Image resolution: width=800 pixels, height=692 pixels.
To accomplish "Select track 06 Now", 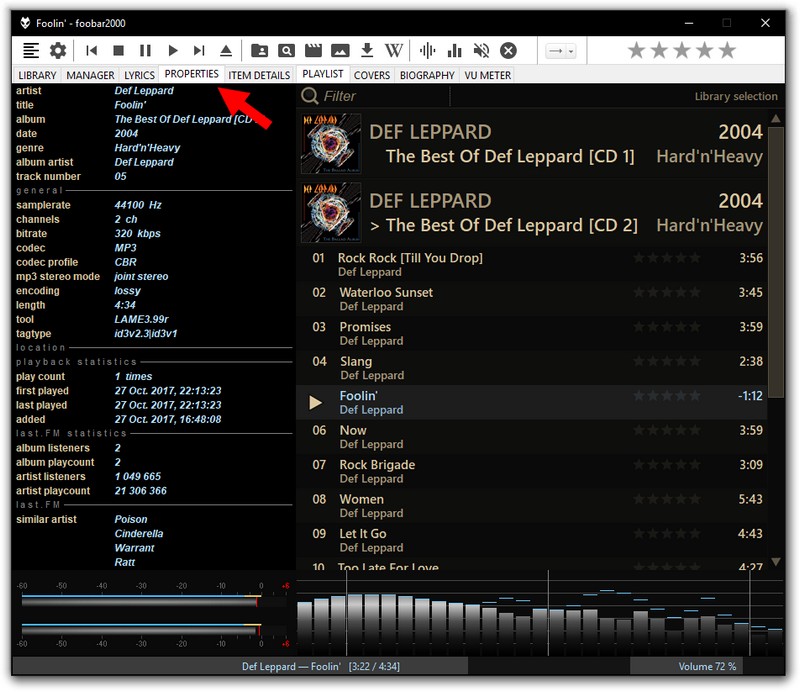I will tap(531, 437).
